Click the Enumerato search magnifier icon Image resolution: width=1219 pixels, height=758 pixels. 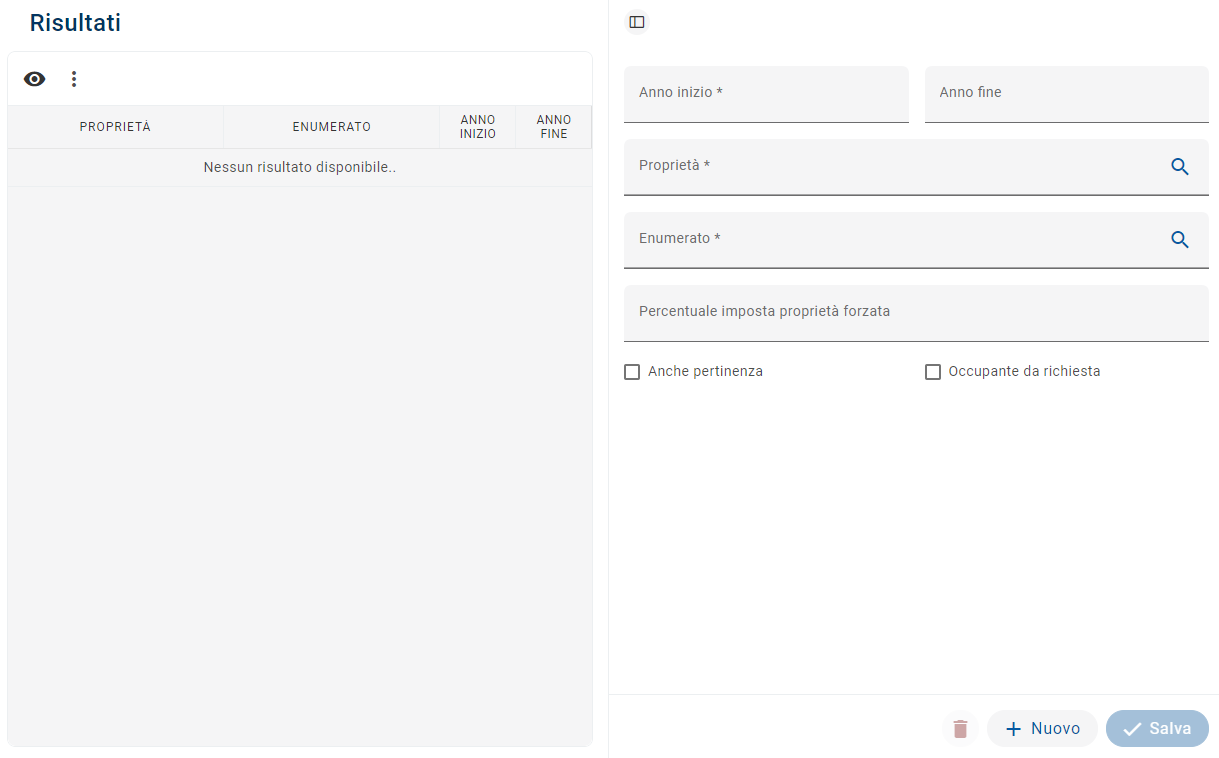(1180, 240)
